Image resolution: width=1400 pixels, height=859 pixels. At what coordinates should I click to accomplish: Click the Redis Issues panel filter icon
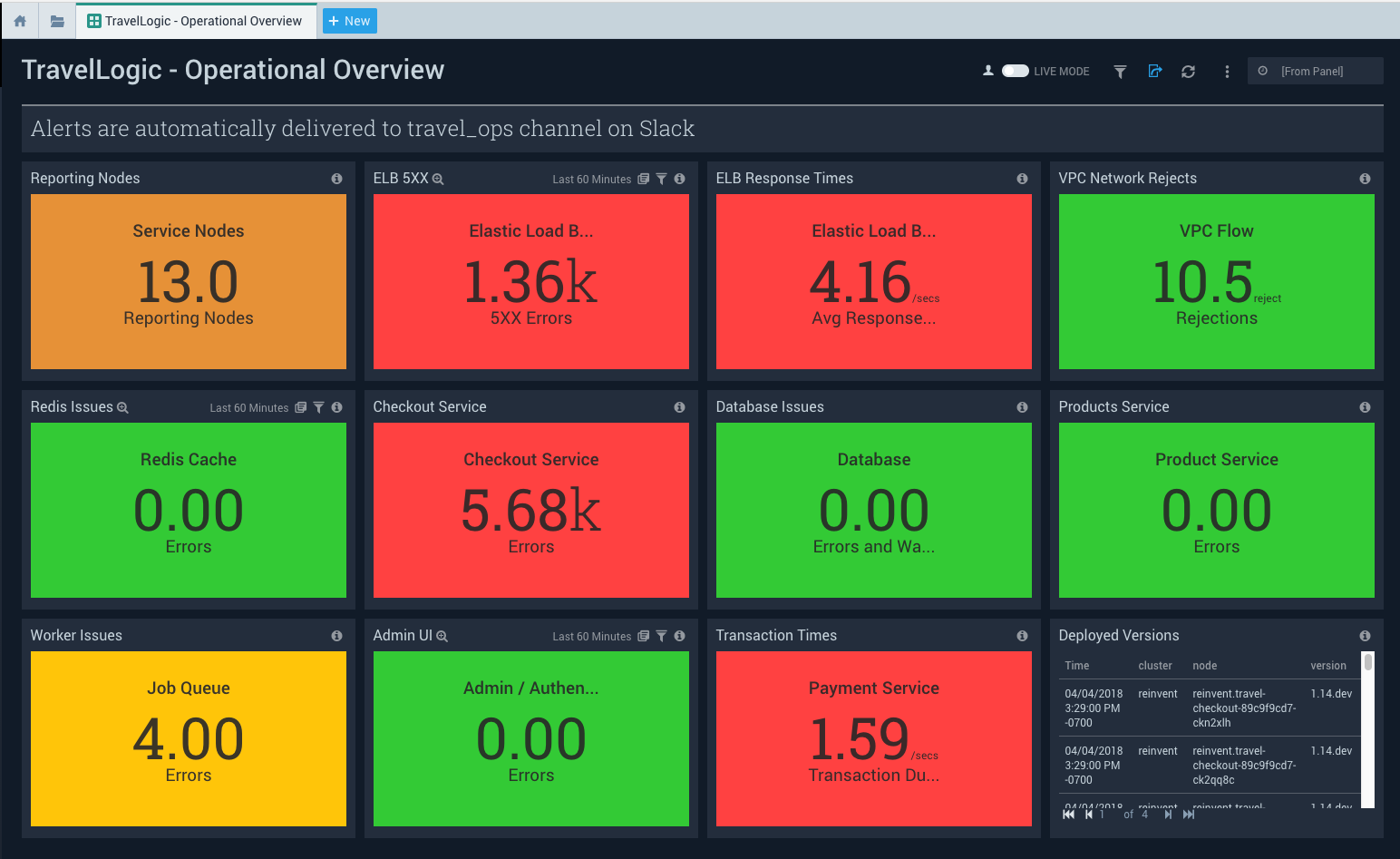[x=319, y=407]
